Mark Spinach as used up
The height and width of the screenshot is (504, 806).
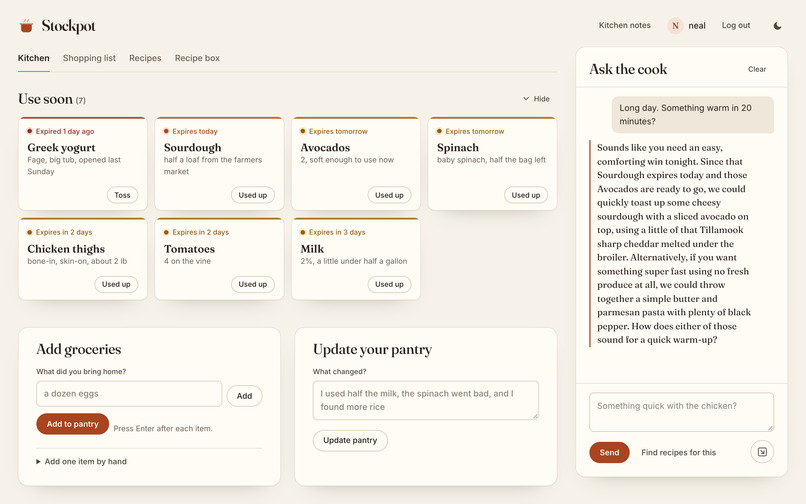coord(526,195)
